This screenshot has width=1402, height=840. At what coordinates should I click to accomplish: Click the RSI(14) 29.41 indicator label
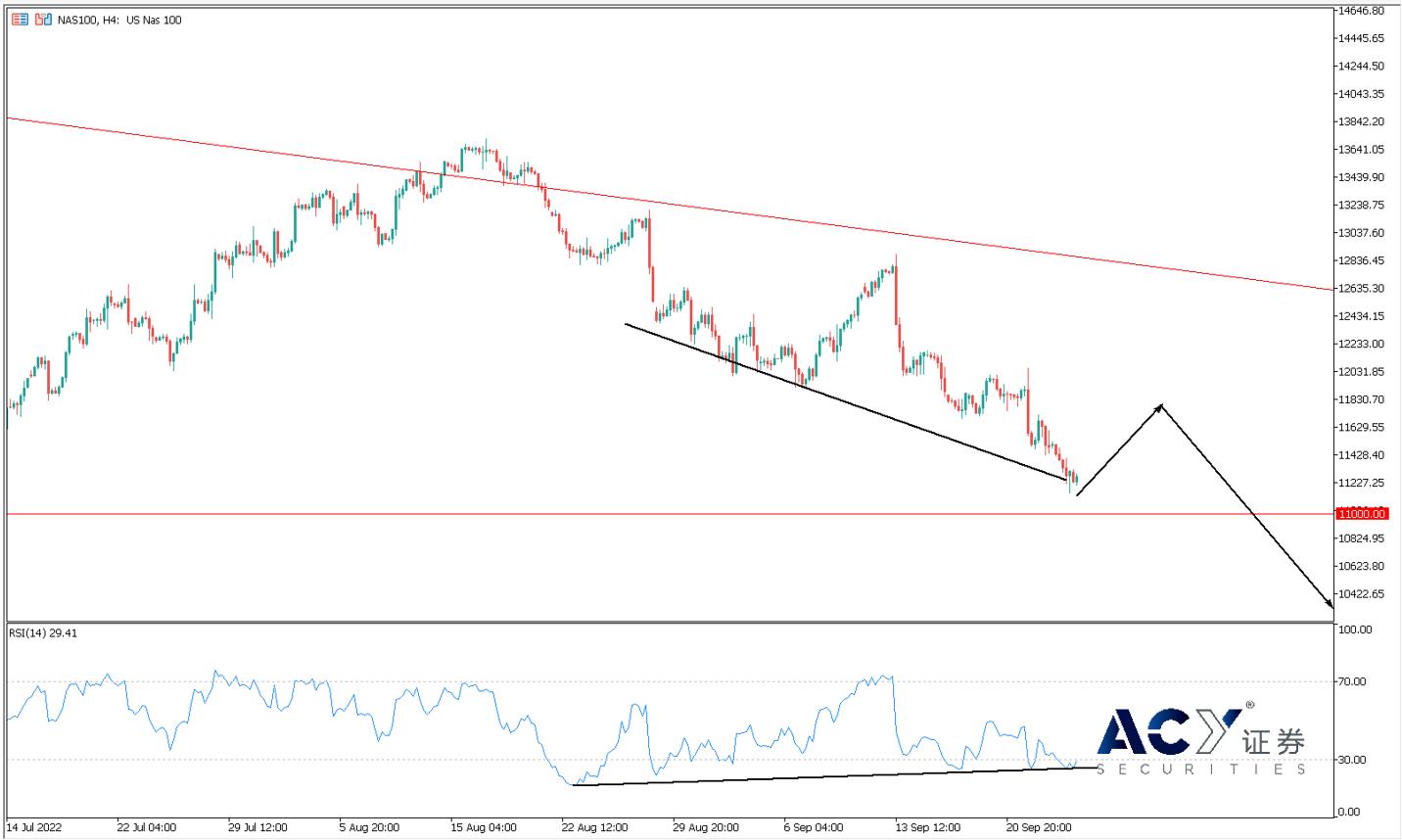(x=43, y=633)
